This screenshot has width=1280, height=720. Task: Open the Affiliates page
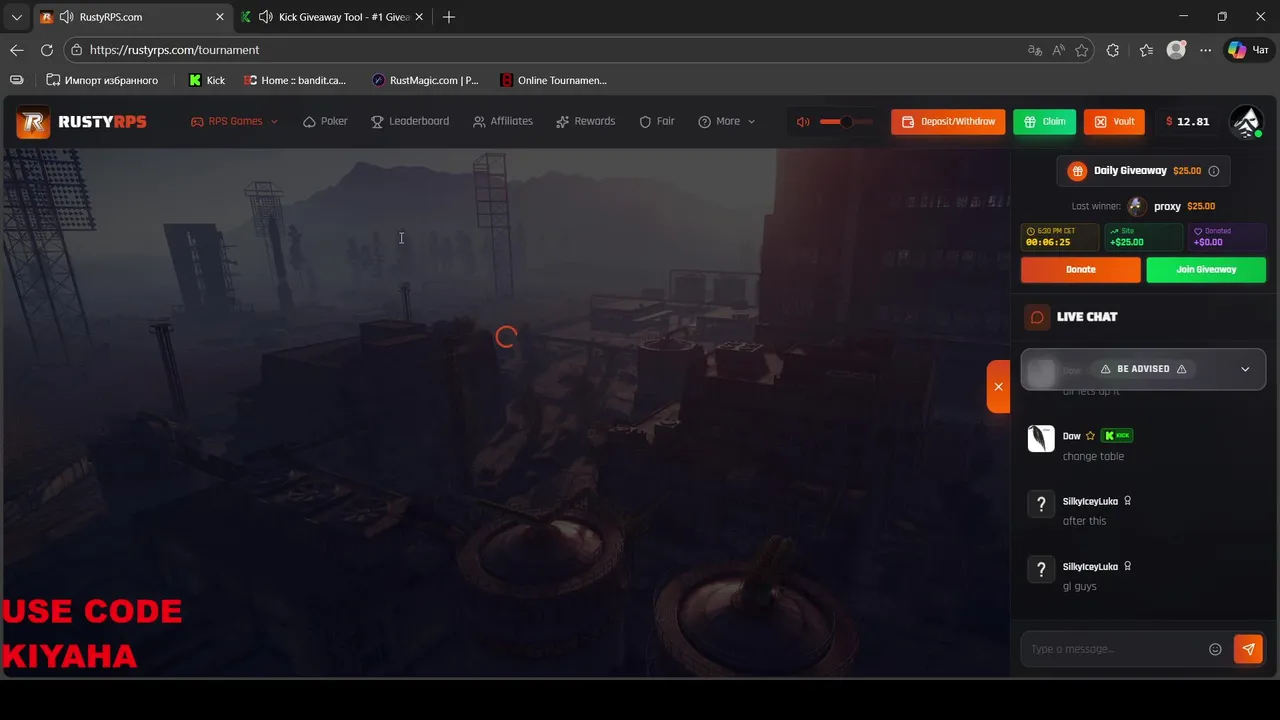click(503, 121)
